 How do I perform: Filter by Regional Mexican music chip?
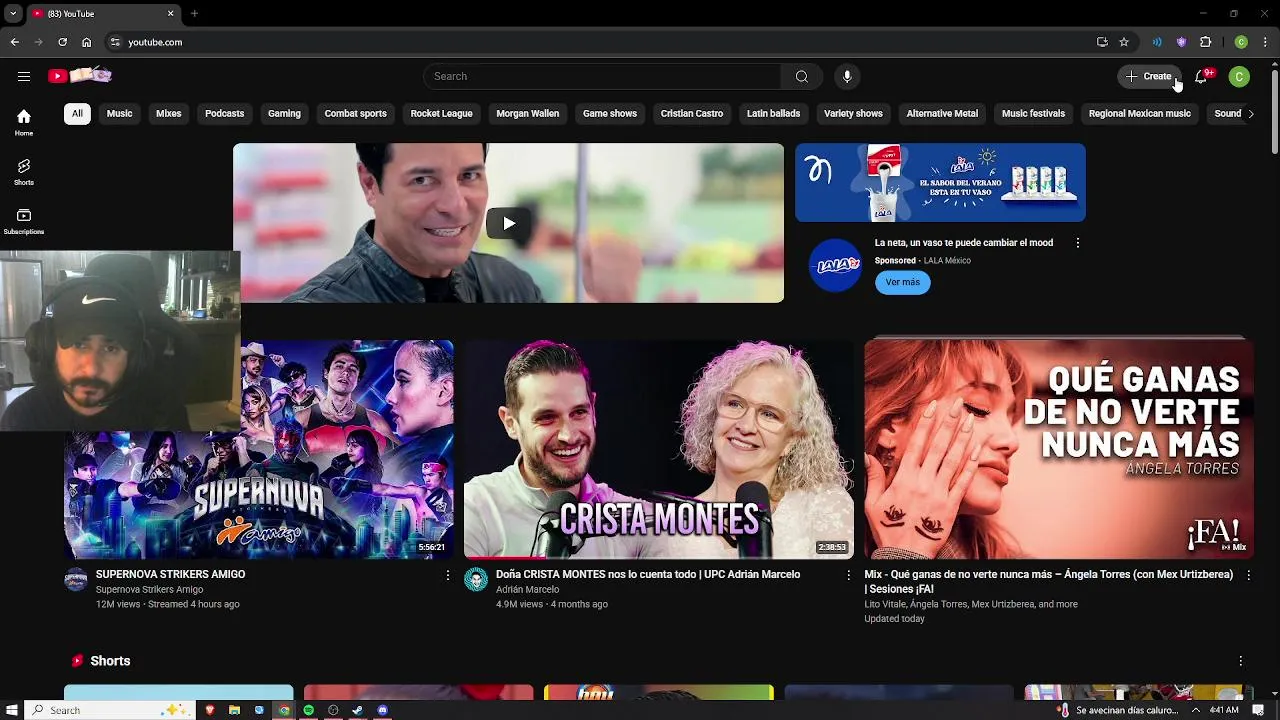tap(1139, 114)
